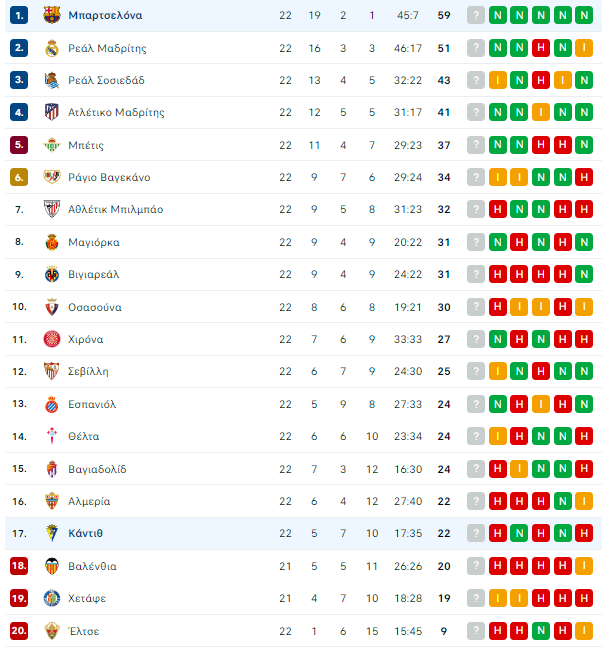Click the Atlético Madrid club crest
Image resolution: width=605 pixels, height=648 pixels.
tap(52, 112)
